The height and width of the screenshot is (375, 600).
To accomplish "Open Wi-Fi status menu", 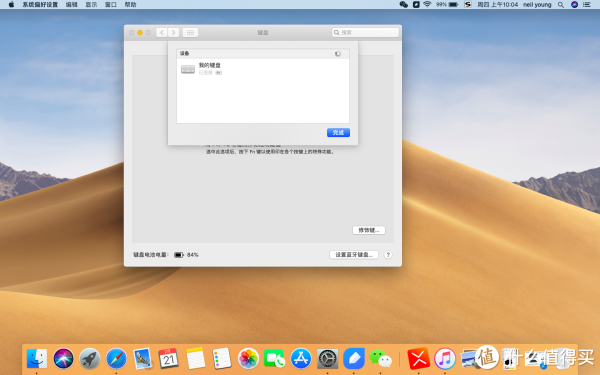I will point(427,5).
